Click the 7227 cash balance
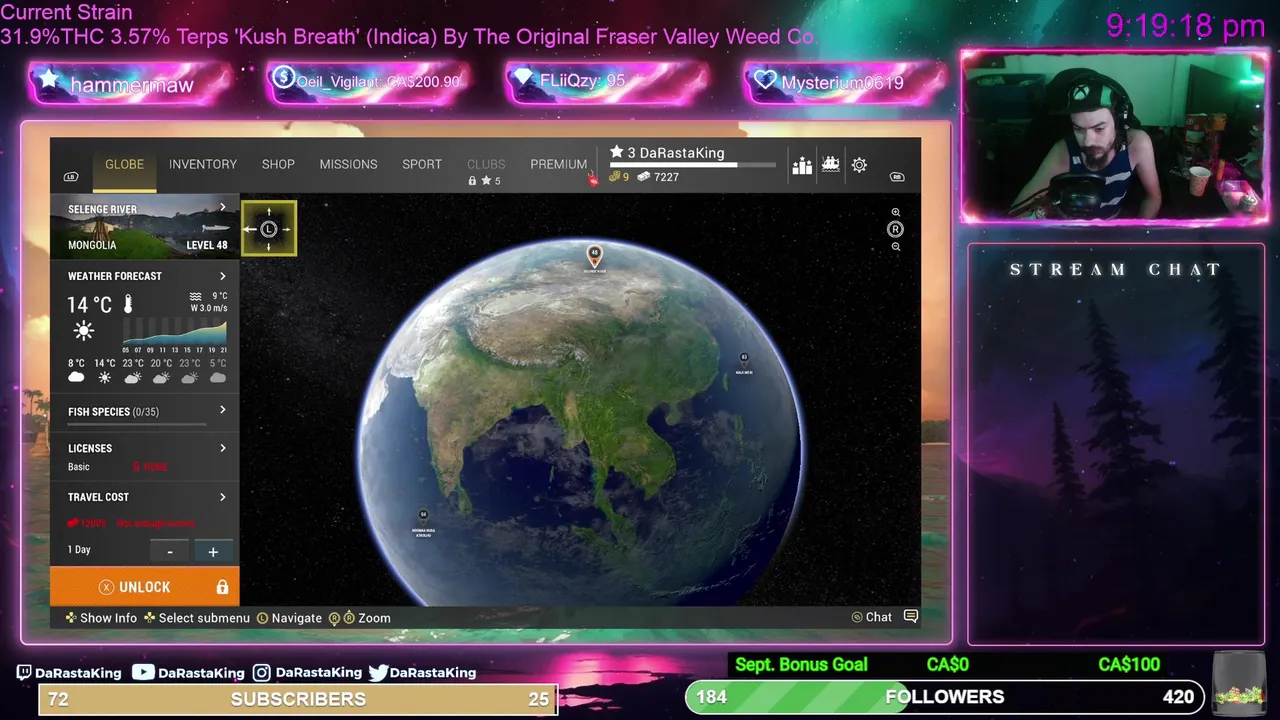This screenshot has width=1280, height=720. 666,177
